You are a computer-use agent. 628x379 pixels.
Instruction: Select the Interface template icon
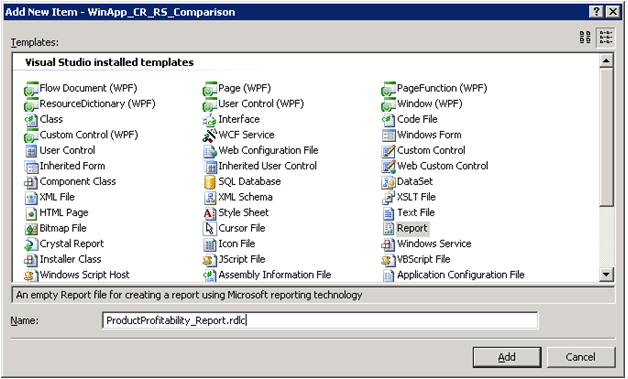click(x=209, y=119)
